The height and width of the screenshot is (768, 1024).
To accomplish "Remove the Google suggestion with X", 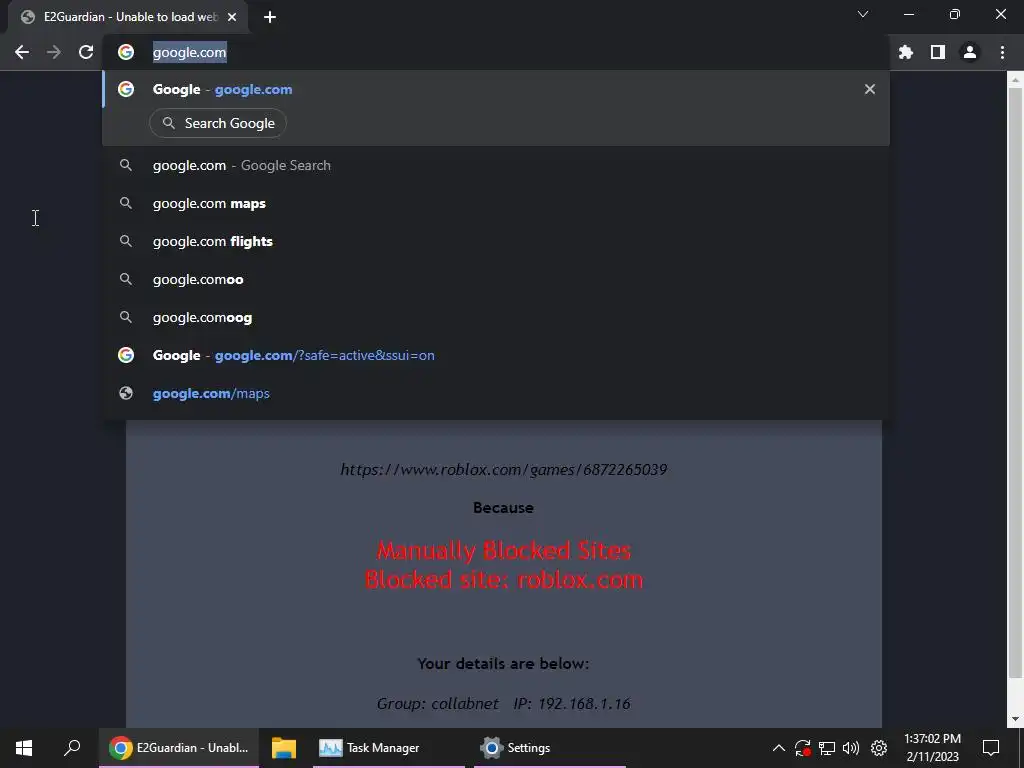I will coord(869,89).
